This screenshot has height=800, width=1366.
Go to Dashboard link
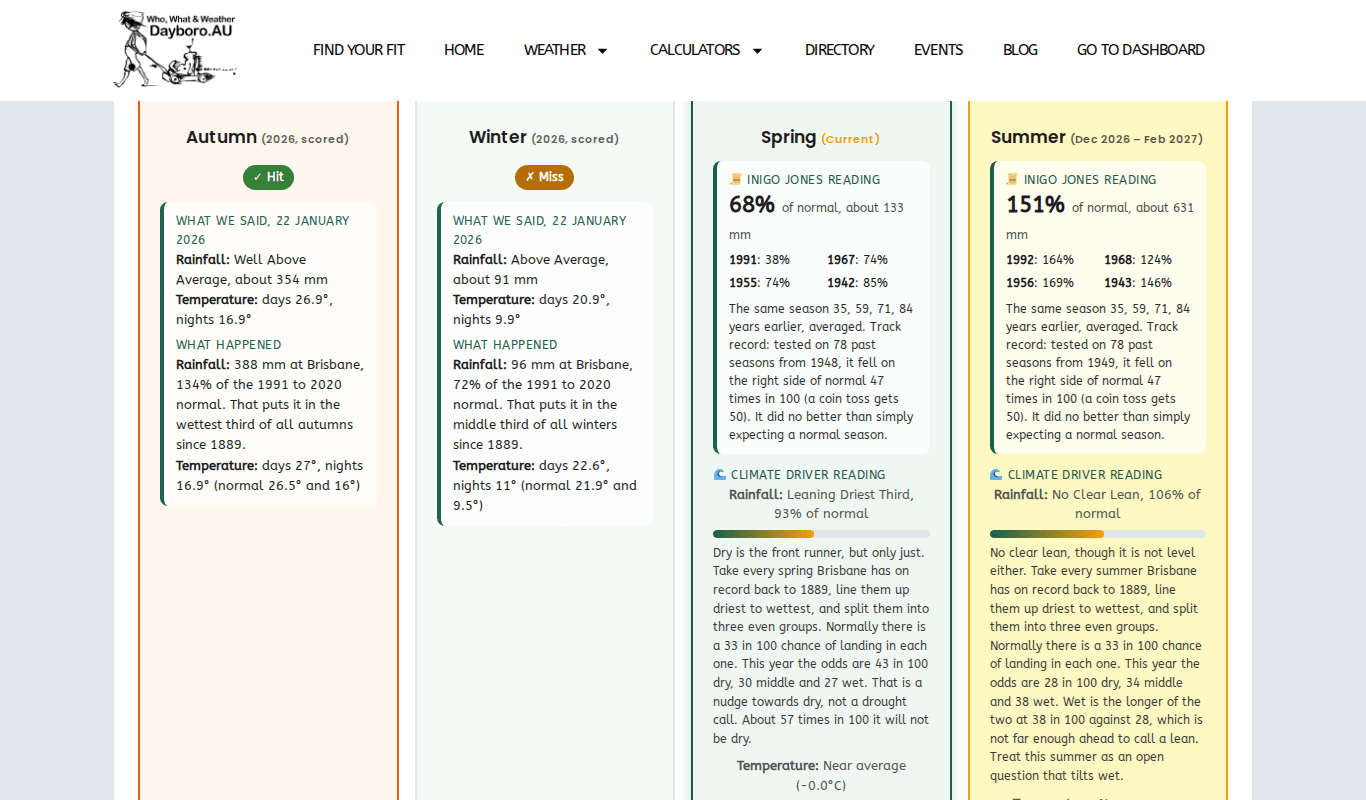1141,50
